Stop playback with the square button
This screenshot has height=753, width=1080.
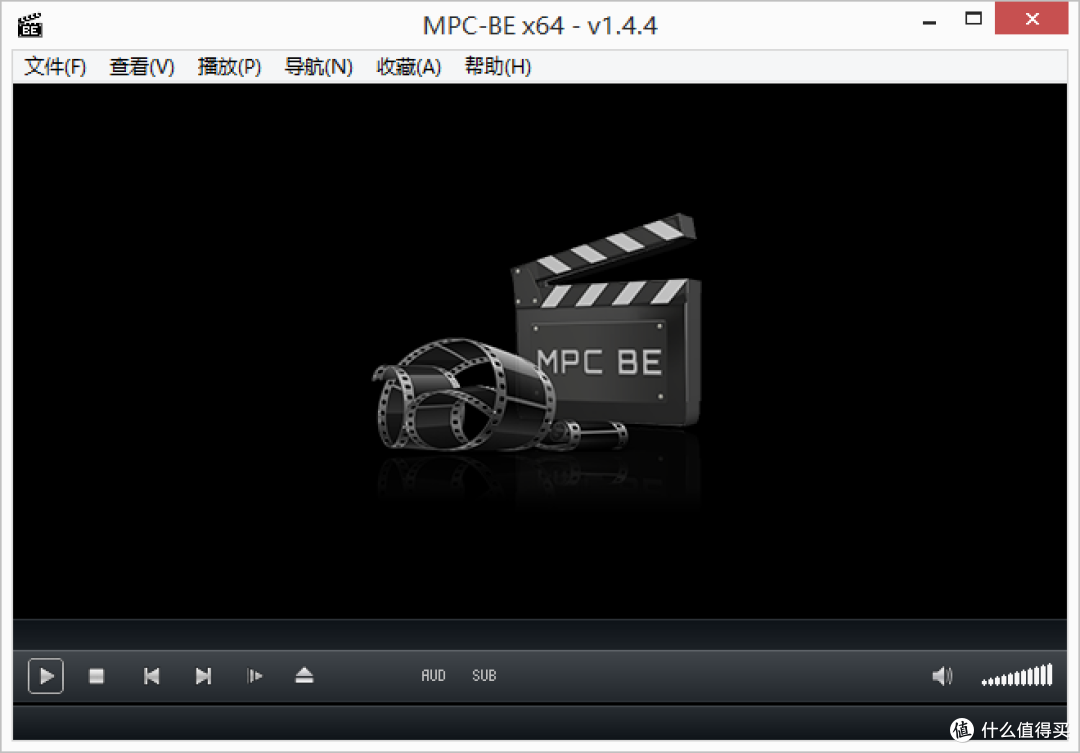pos(96,676)
